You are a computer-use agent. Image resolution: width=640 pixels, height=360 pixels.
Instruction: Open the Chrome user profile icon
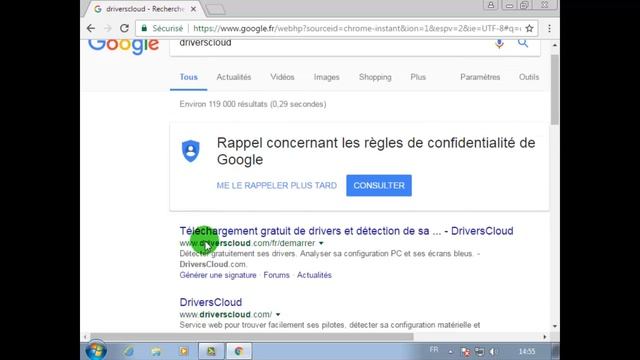(491, 5)
